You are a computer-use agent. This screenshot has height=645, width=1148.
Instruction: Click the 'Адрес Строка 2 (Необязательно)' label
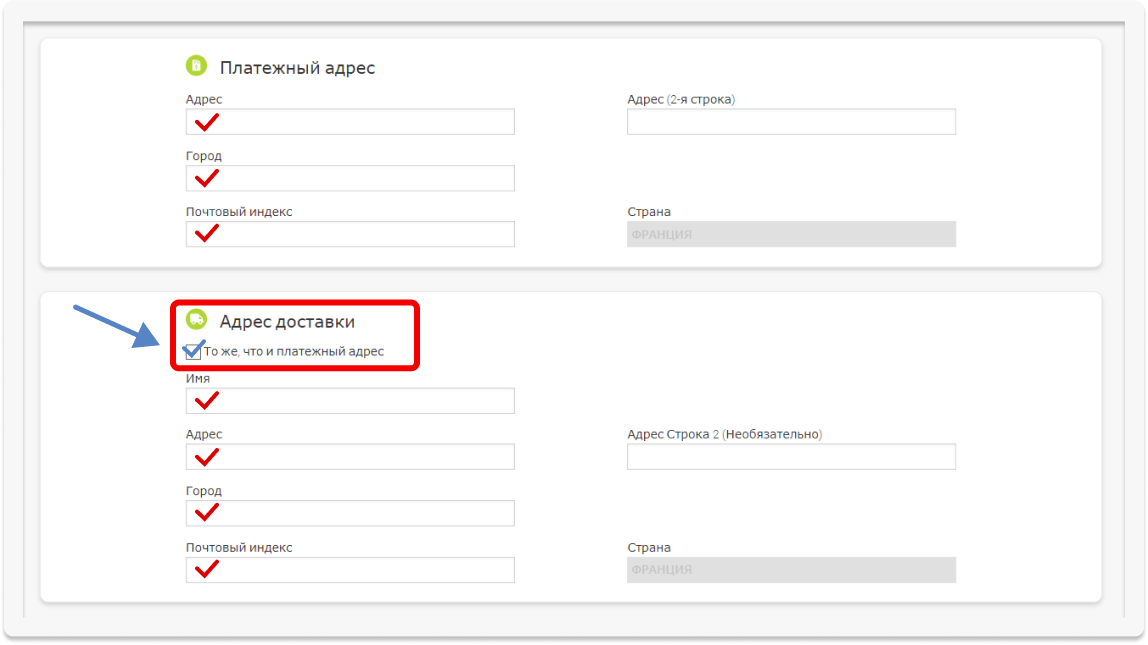(724, 434)
